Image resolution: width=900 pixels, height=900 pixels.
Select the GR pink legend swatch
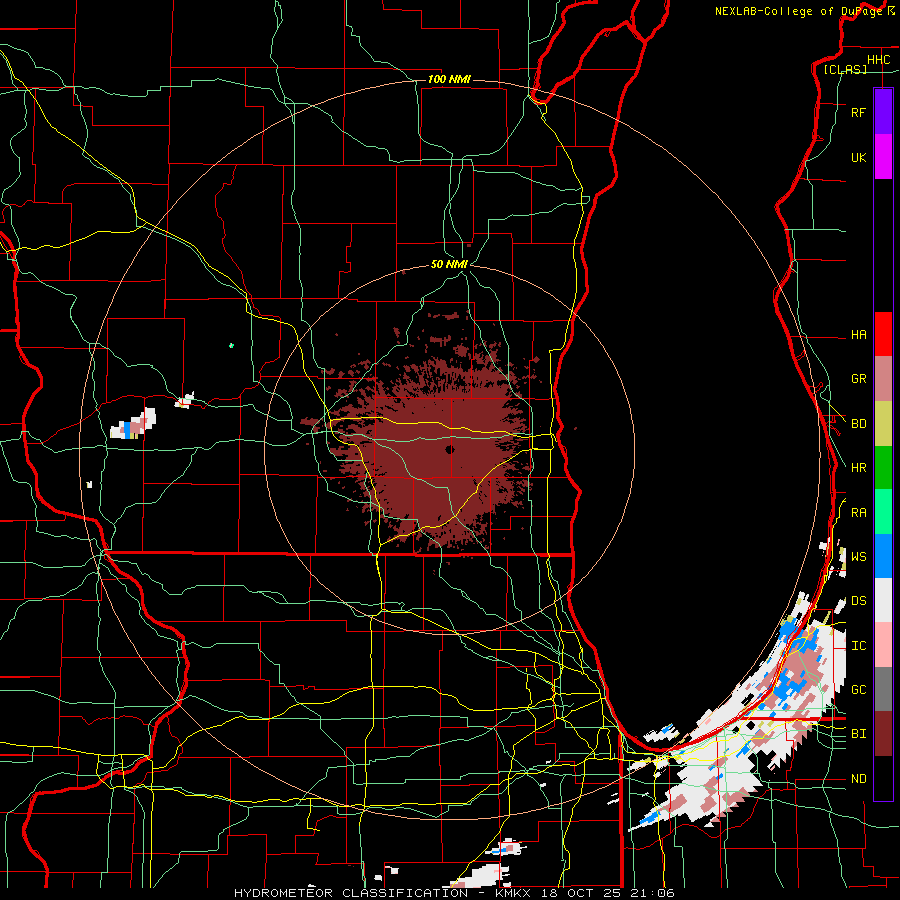[x=883, y=379]
